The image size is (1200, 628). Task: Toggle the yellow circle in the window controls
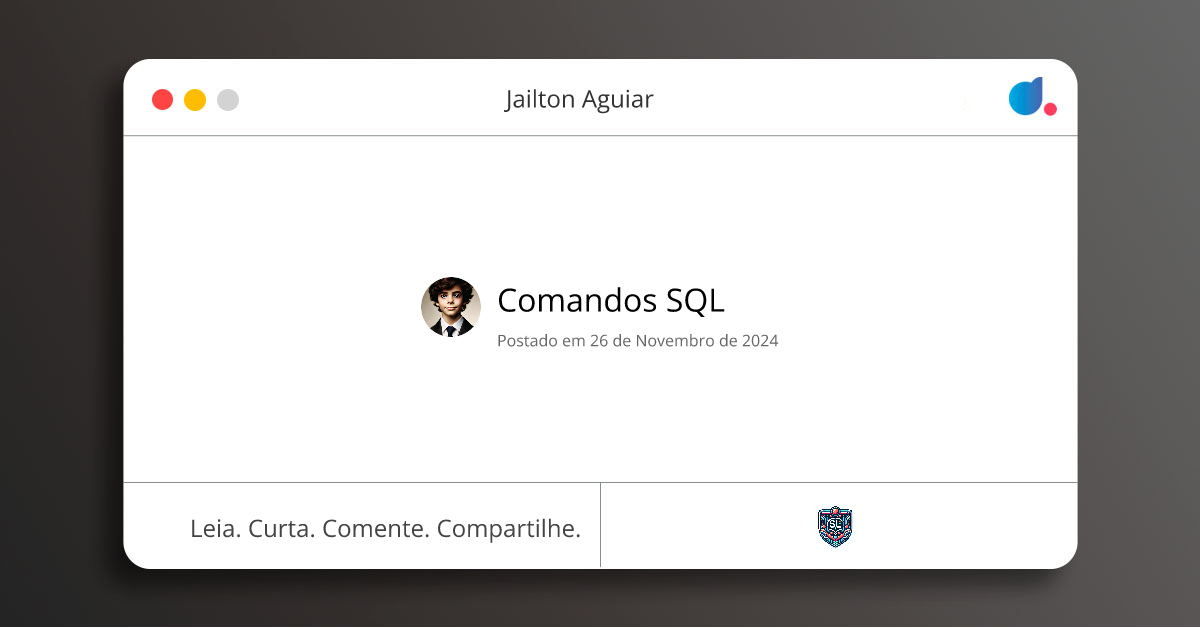point(195,99)
